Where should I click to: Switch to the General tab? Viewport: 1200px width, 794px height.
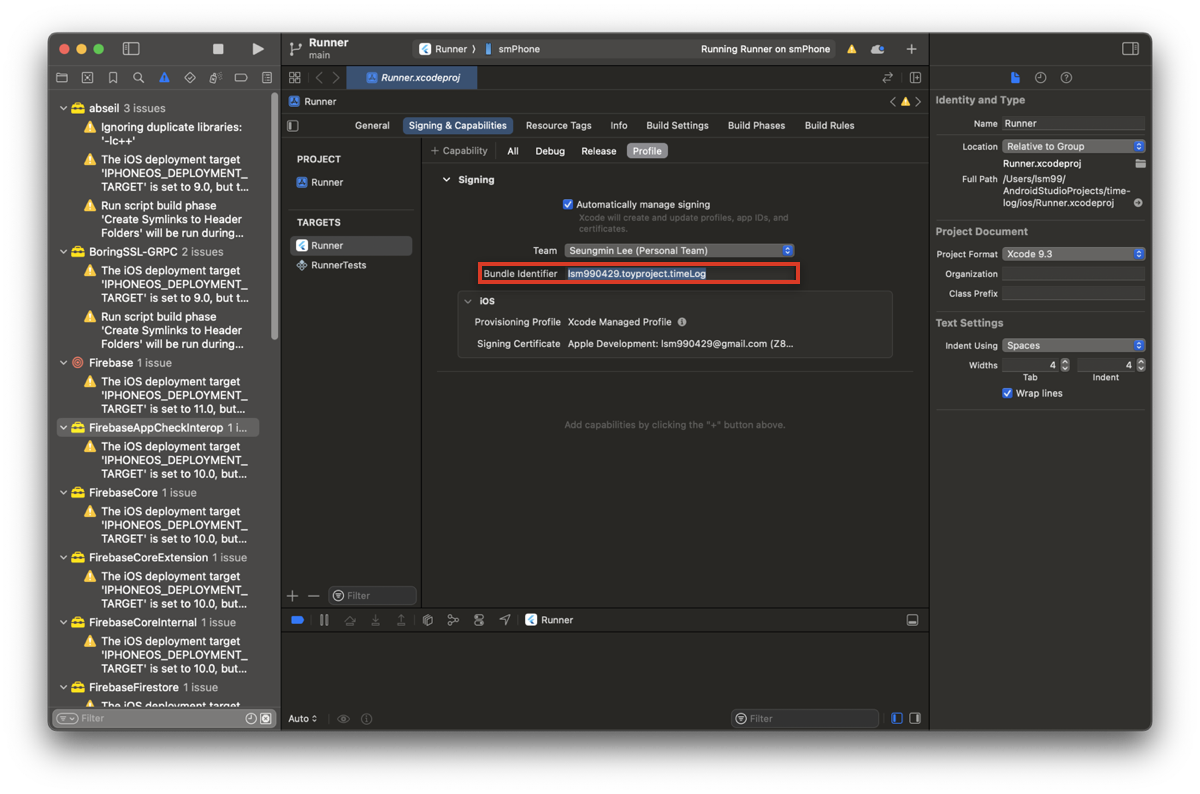372,126
